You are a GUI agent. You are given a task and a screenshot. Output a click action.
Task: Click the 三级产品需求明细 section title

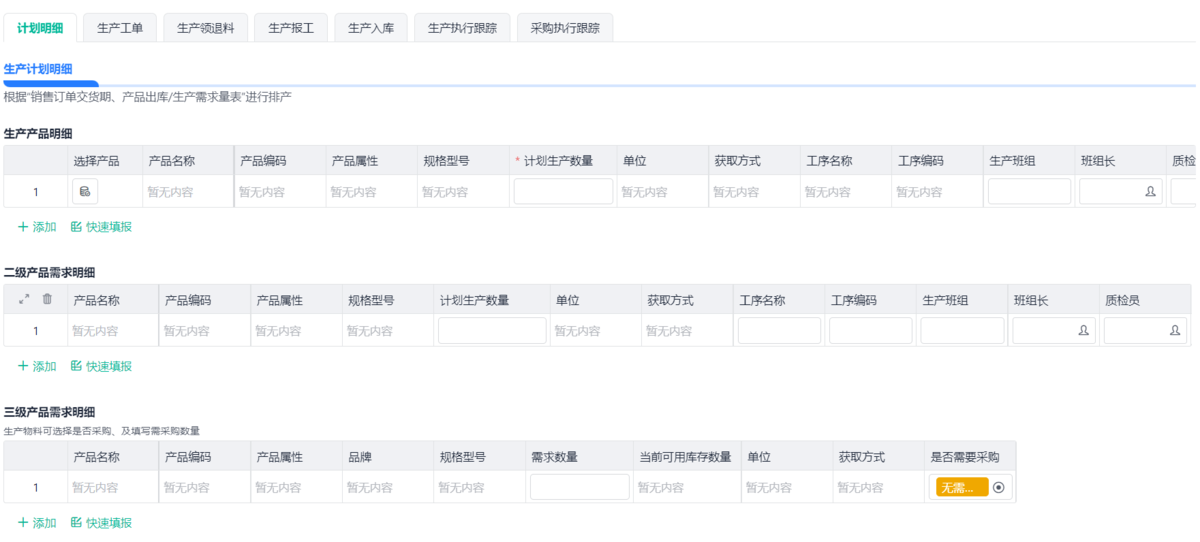pyautogui.click(x=49, y=411)
